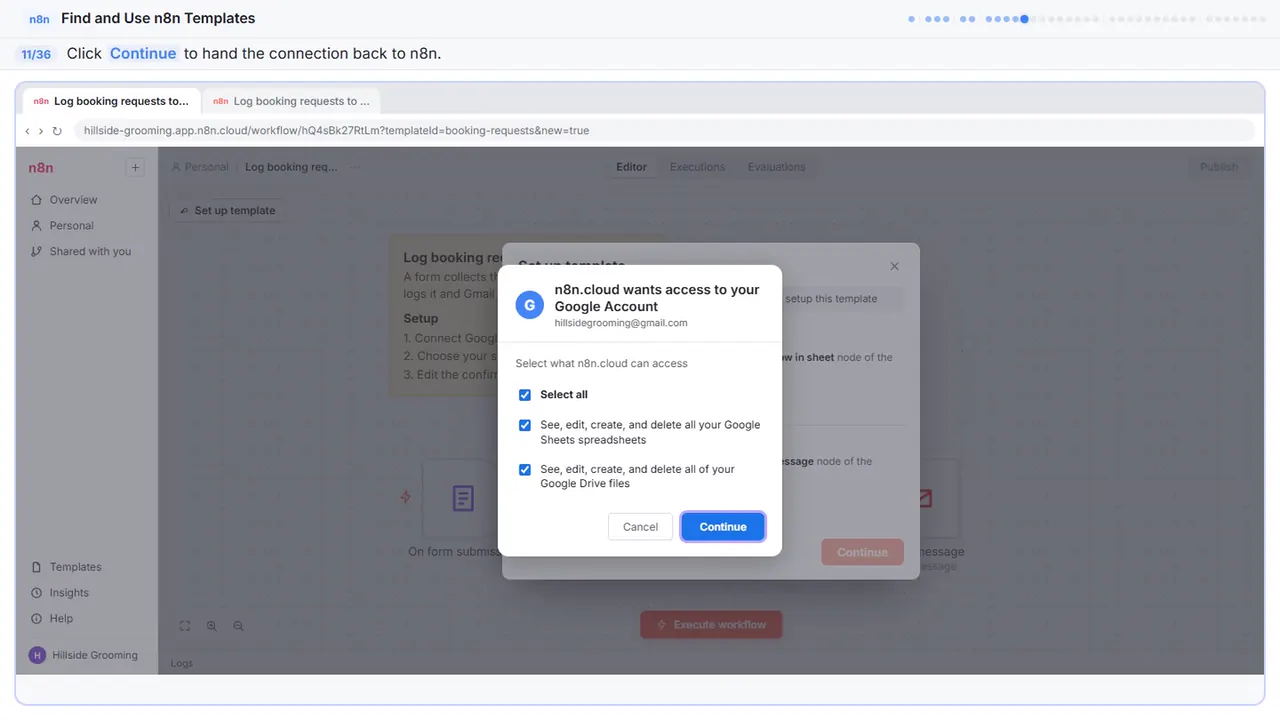Open the workflow three-dots menu
Viewport: 1280px width, 720px height.
(x=354, y=167)
